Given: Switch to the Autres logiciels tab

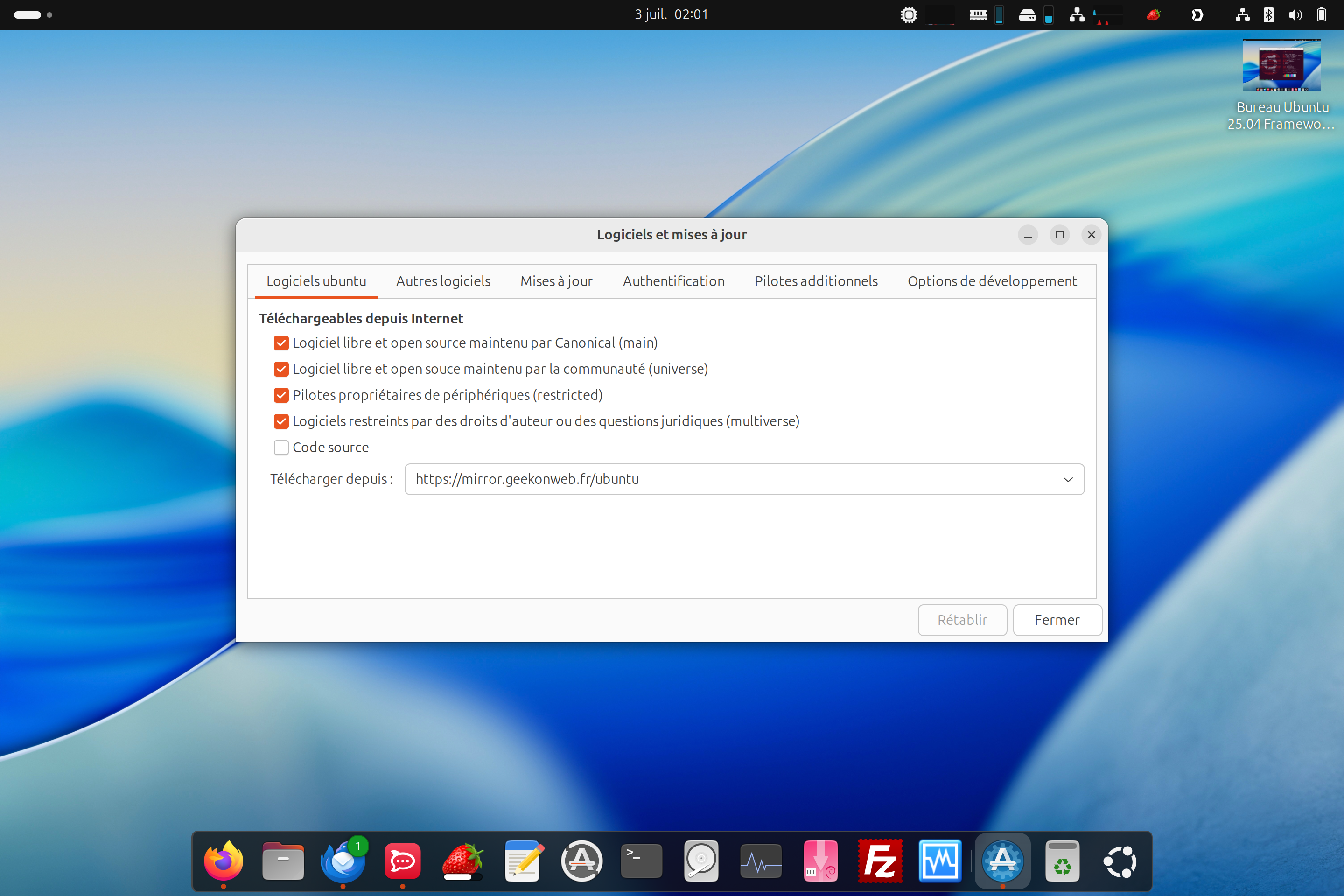Looking at the screenshot, I should coord(443,281).
